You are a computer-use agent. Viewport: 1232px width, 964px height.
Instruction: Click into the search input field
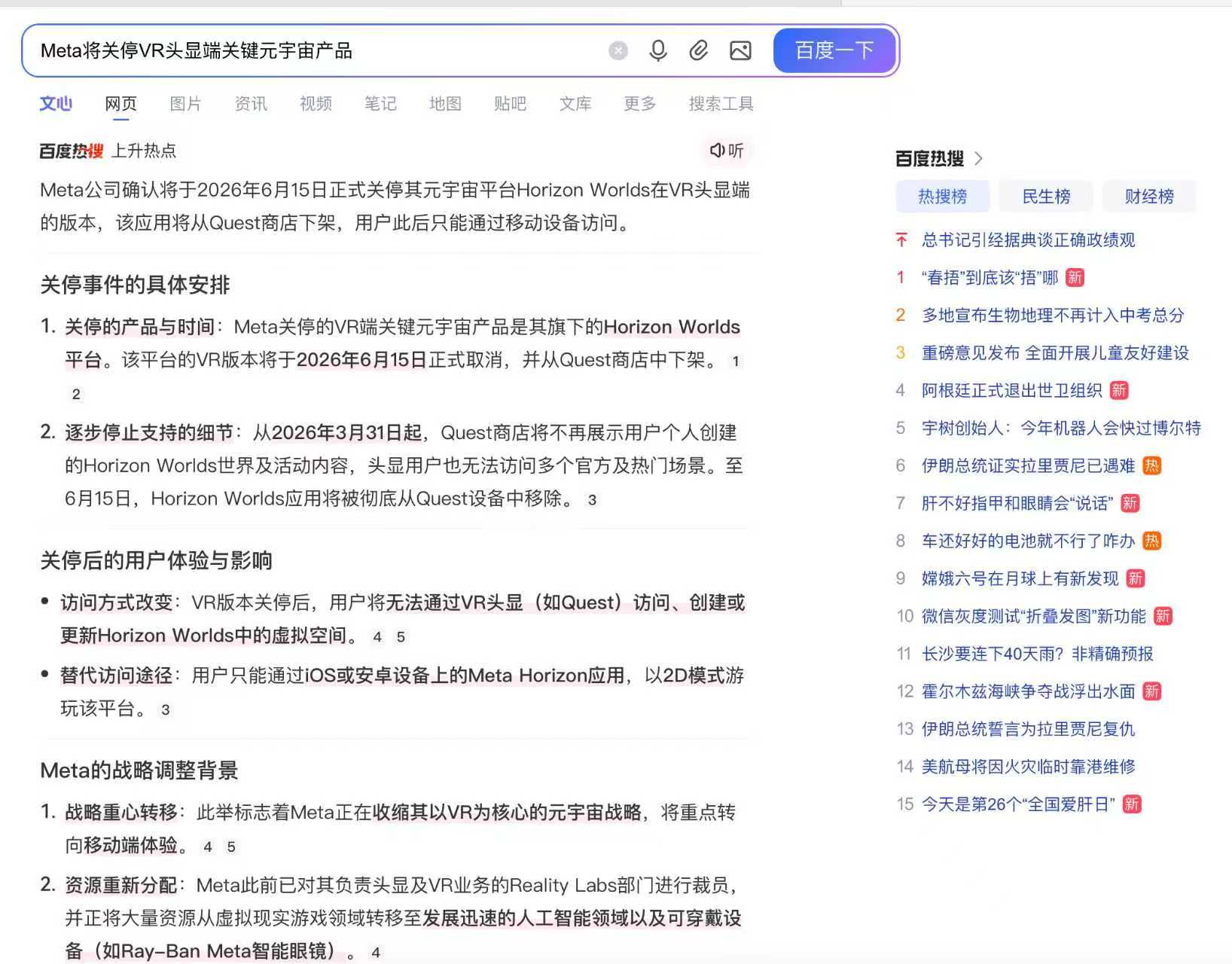316,50
